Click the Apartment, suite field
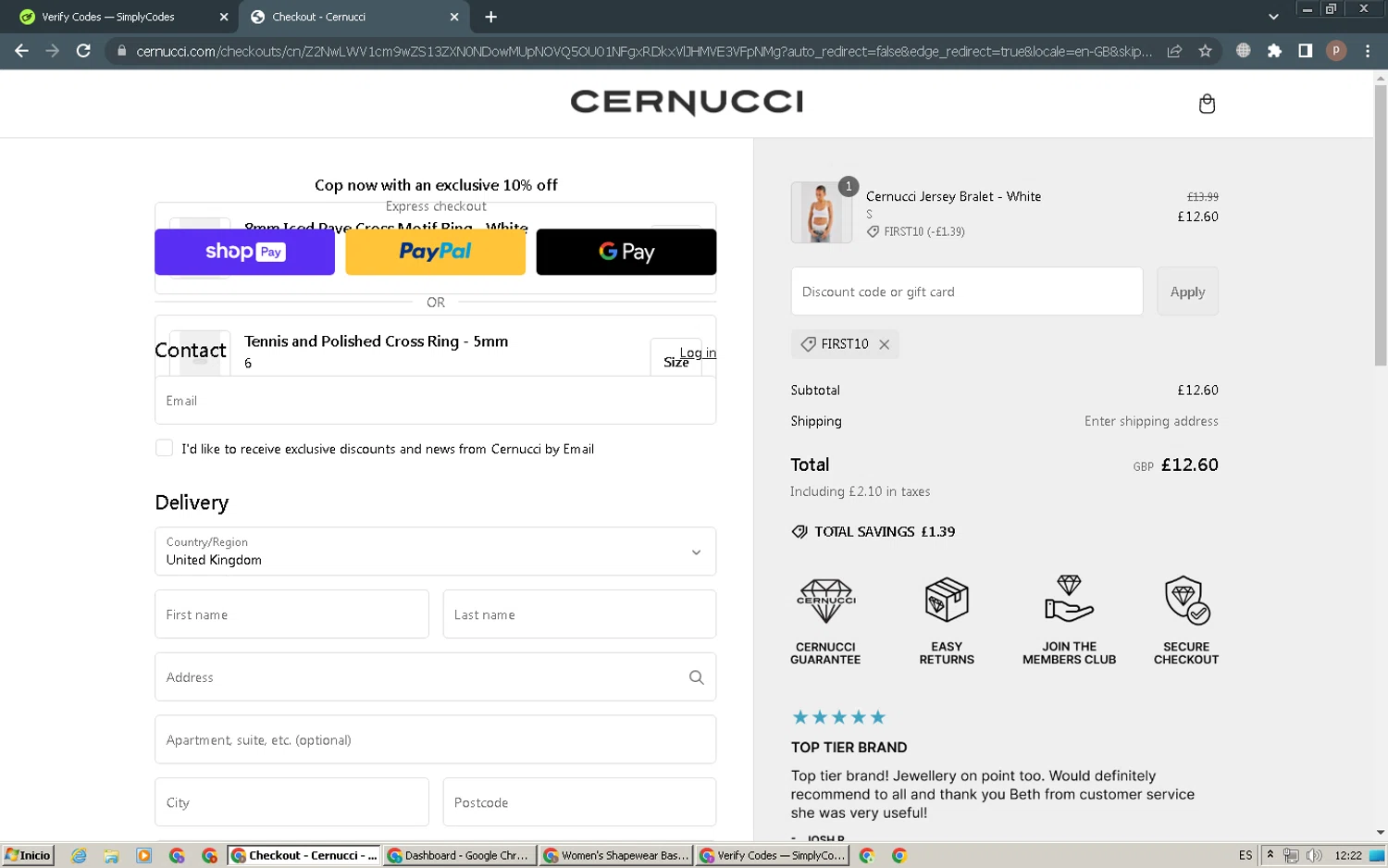Image resolution: width=1388 pixels, height=868 pixels. coord(436,739)
